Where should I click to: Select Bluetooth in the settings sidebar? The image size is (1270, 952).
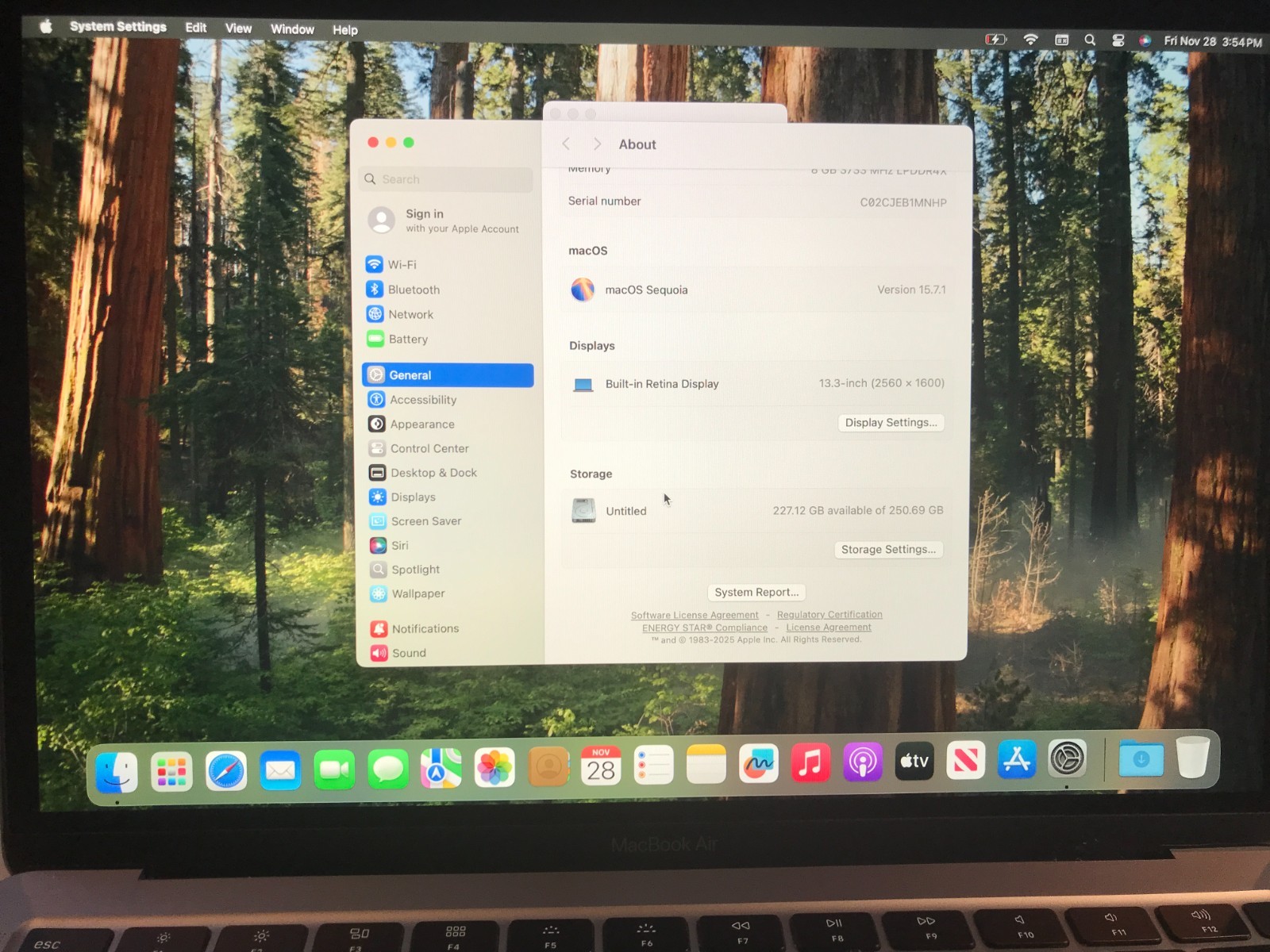448,290
